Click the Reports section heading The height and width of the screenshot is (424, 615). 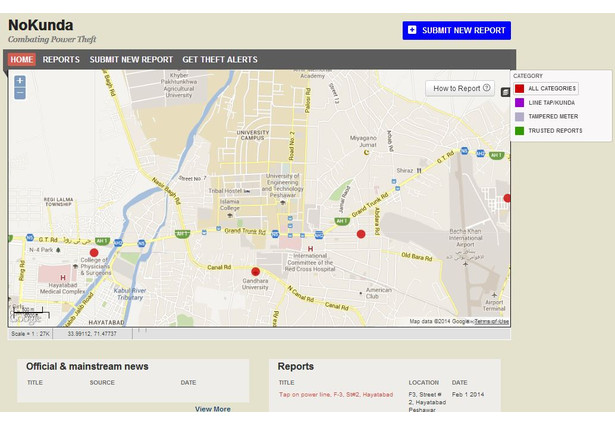pyautogui.click(x=296, y=366)
